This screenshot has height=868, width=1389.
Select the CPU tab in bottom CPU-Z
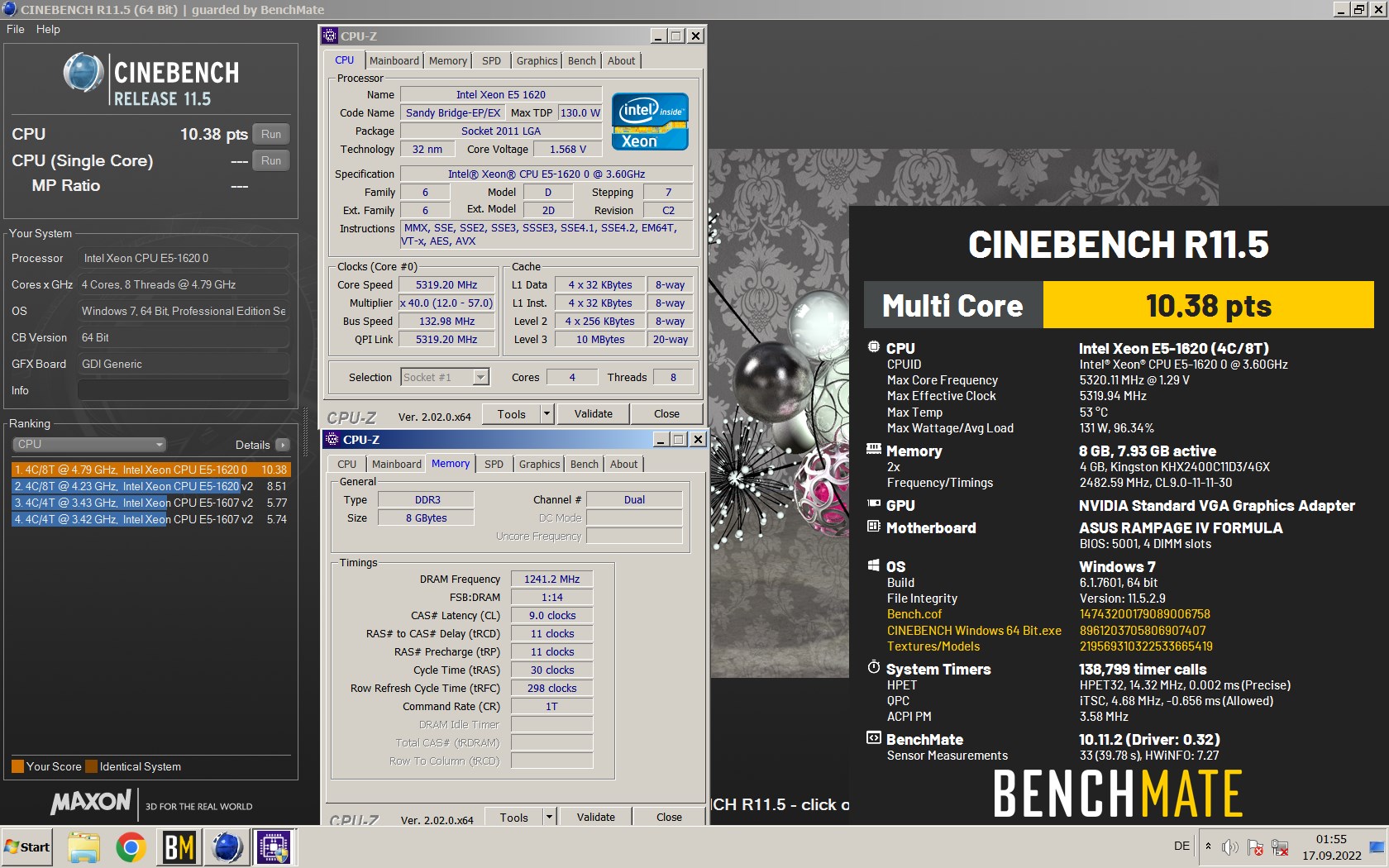(347, 465)
